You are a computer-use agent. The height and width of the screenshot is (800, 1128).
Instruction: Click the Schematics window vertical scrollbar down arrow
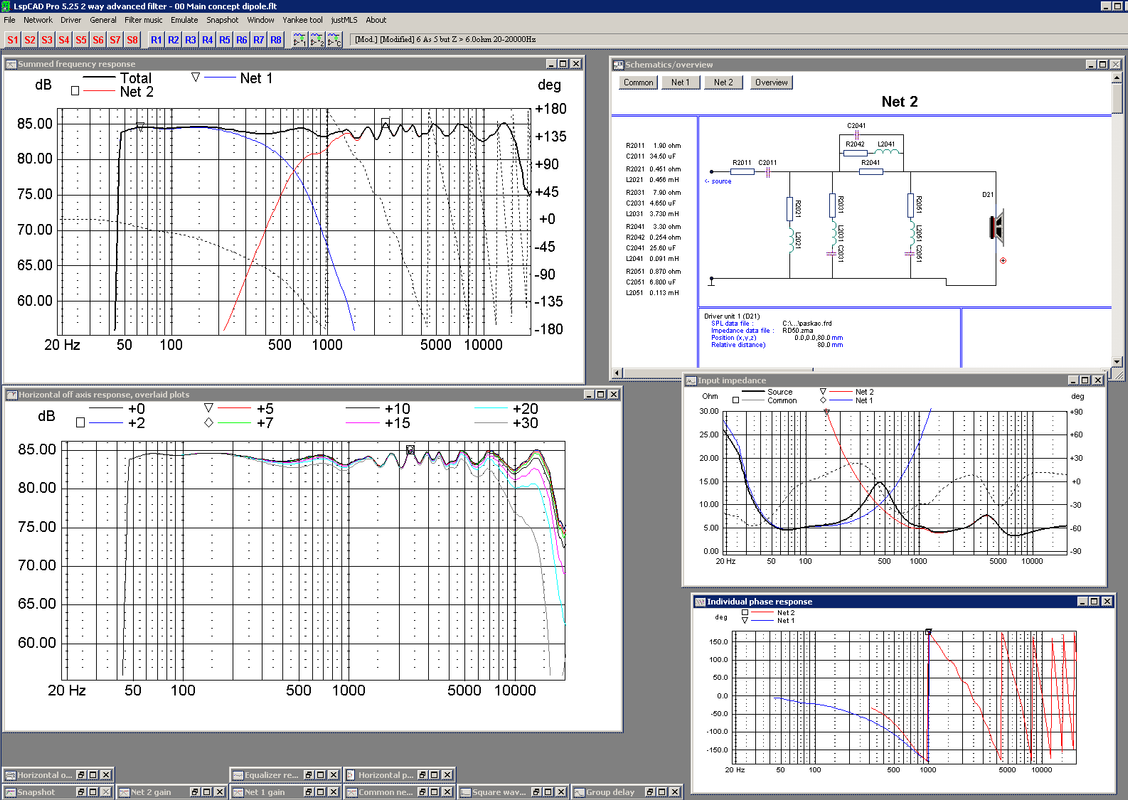(1116, 362)
